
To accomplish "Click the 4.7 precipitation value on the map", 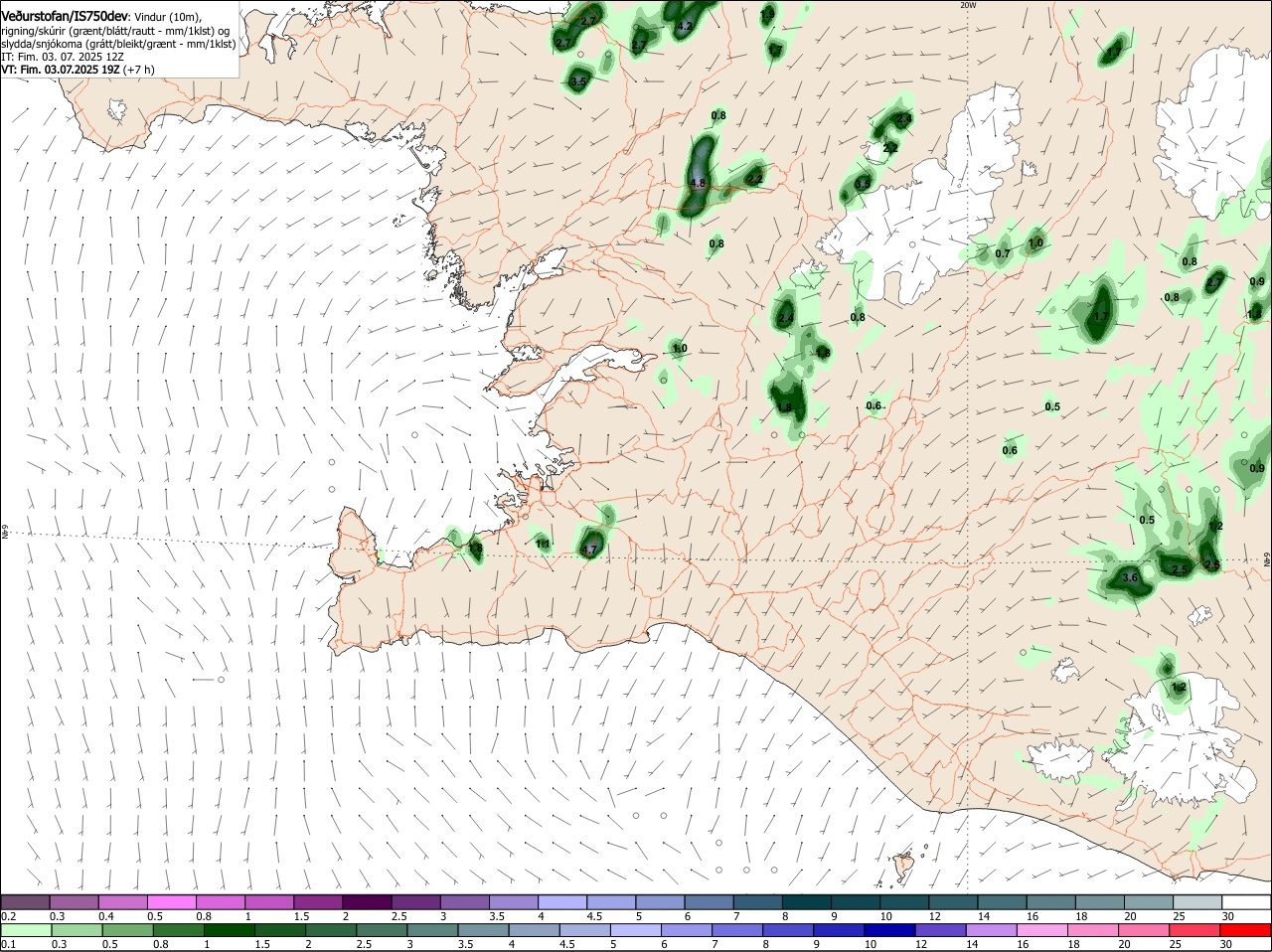I will [588, 550].
